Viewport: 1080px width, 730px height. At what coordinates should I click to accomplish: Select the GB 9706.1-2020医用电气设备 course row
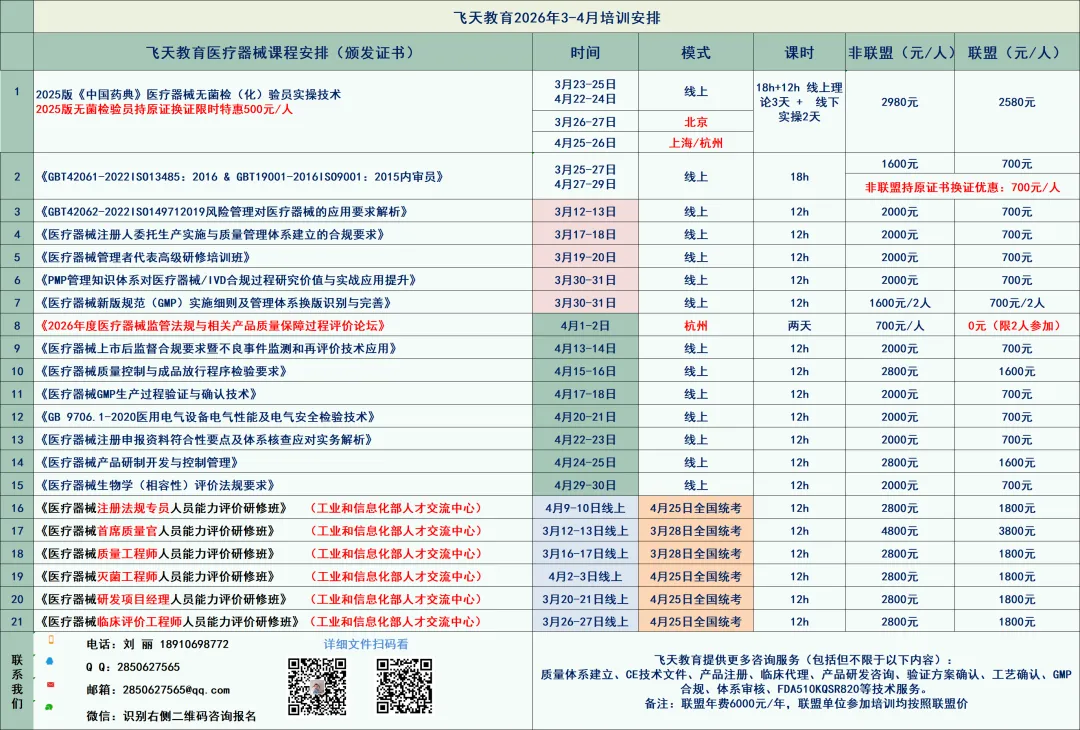282,417
